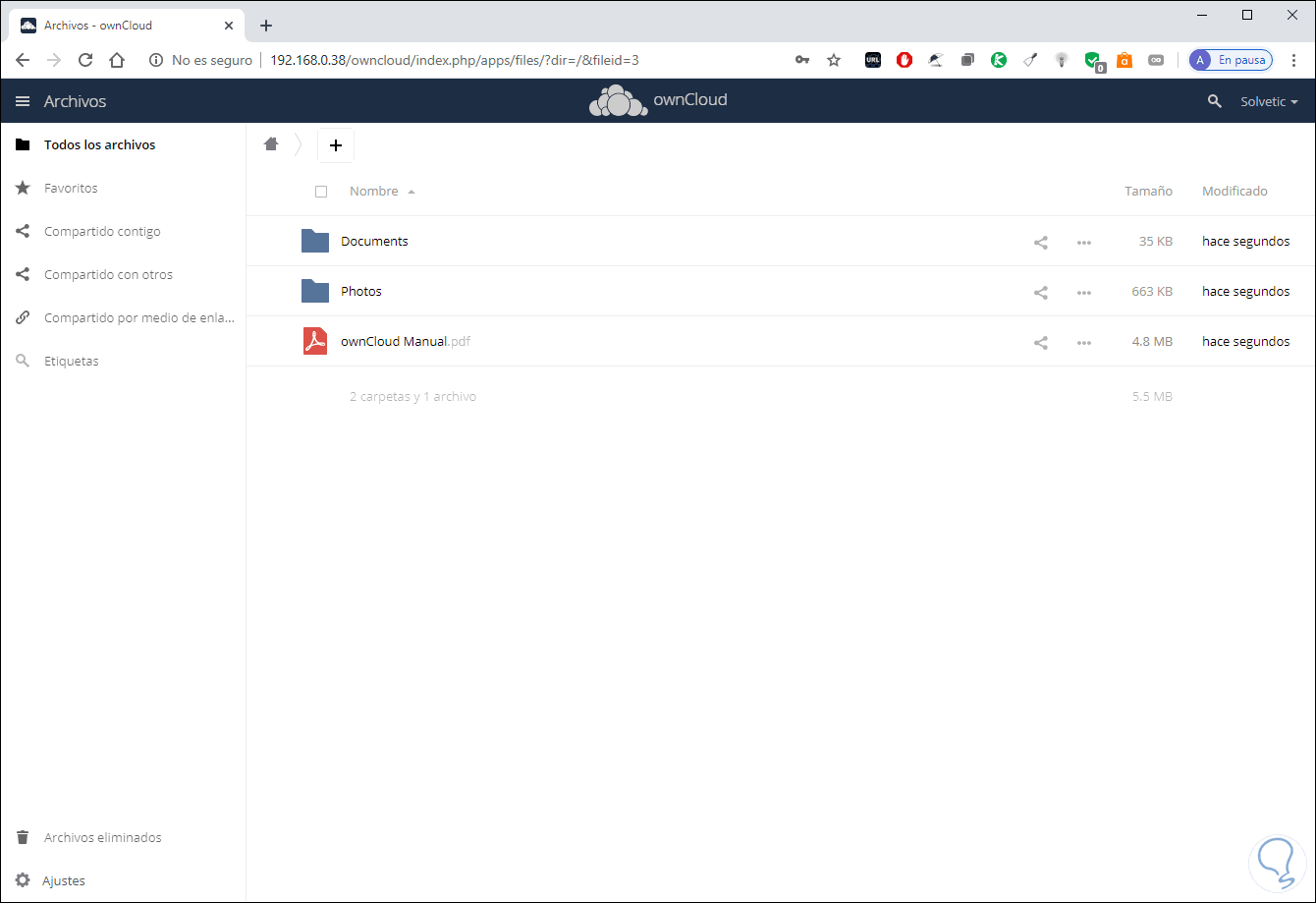Share the Photos folder

tap(1041, 292)
